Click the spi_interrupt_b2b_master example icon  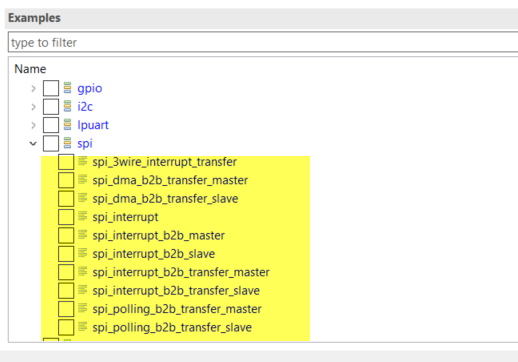[83, 235]
